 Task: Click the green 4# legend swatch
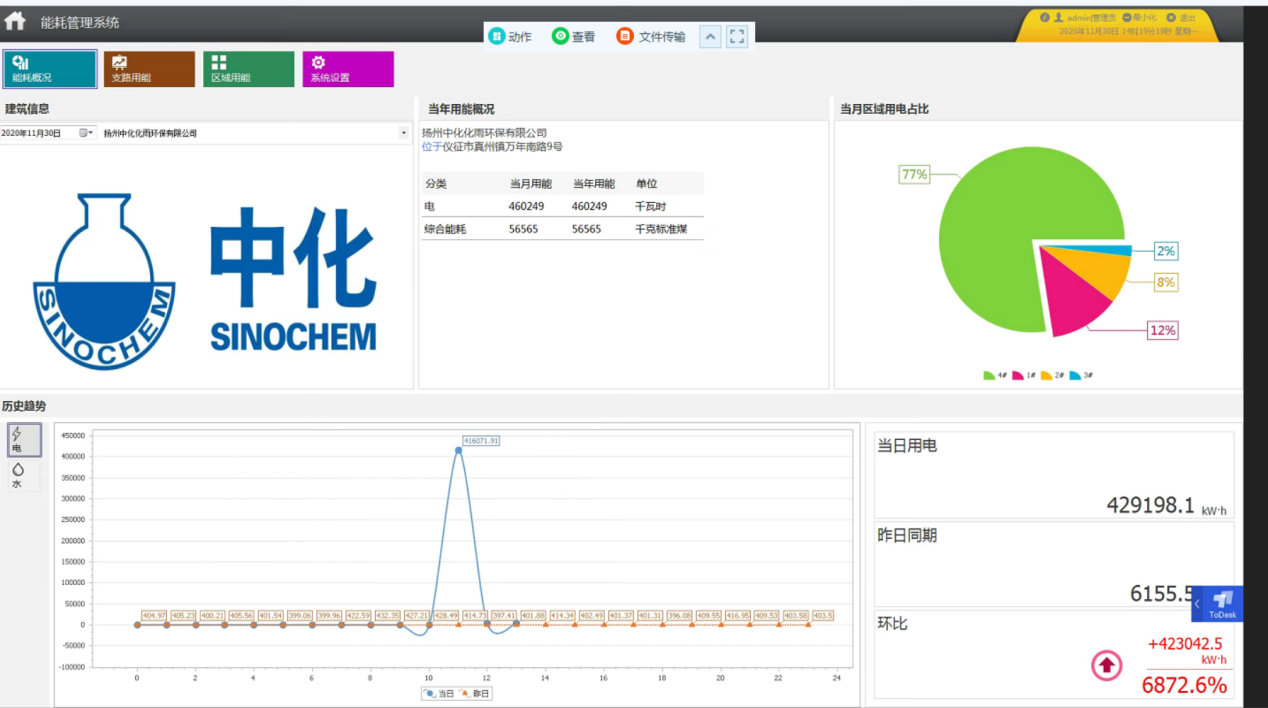989,376
